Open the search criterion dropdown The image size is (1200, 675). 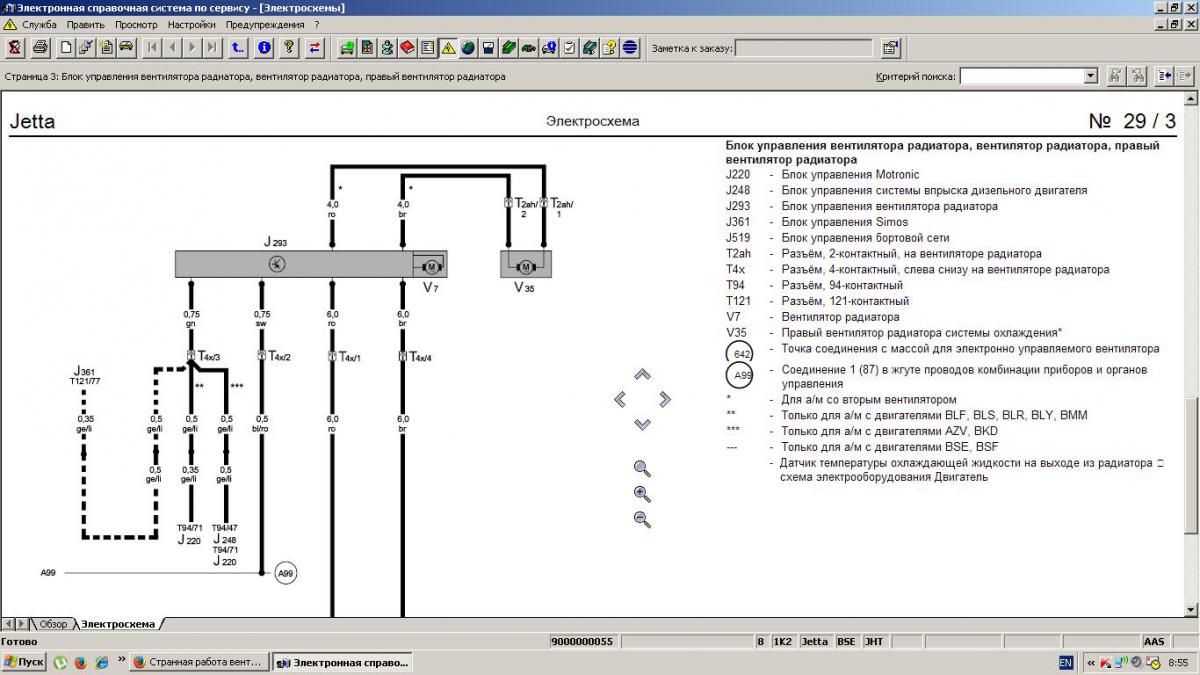pyautogui.click(x=1091, y=76)
